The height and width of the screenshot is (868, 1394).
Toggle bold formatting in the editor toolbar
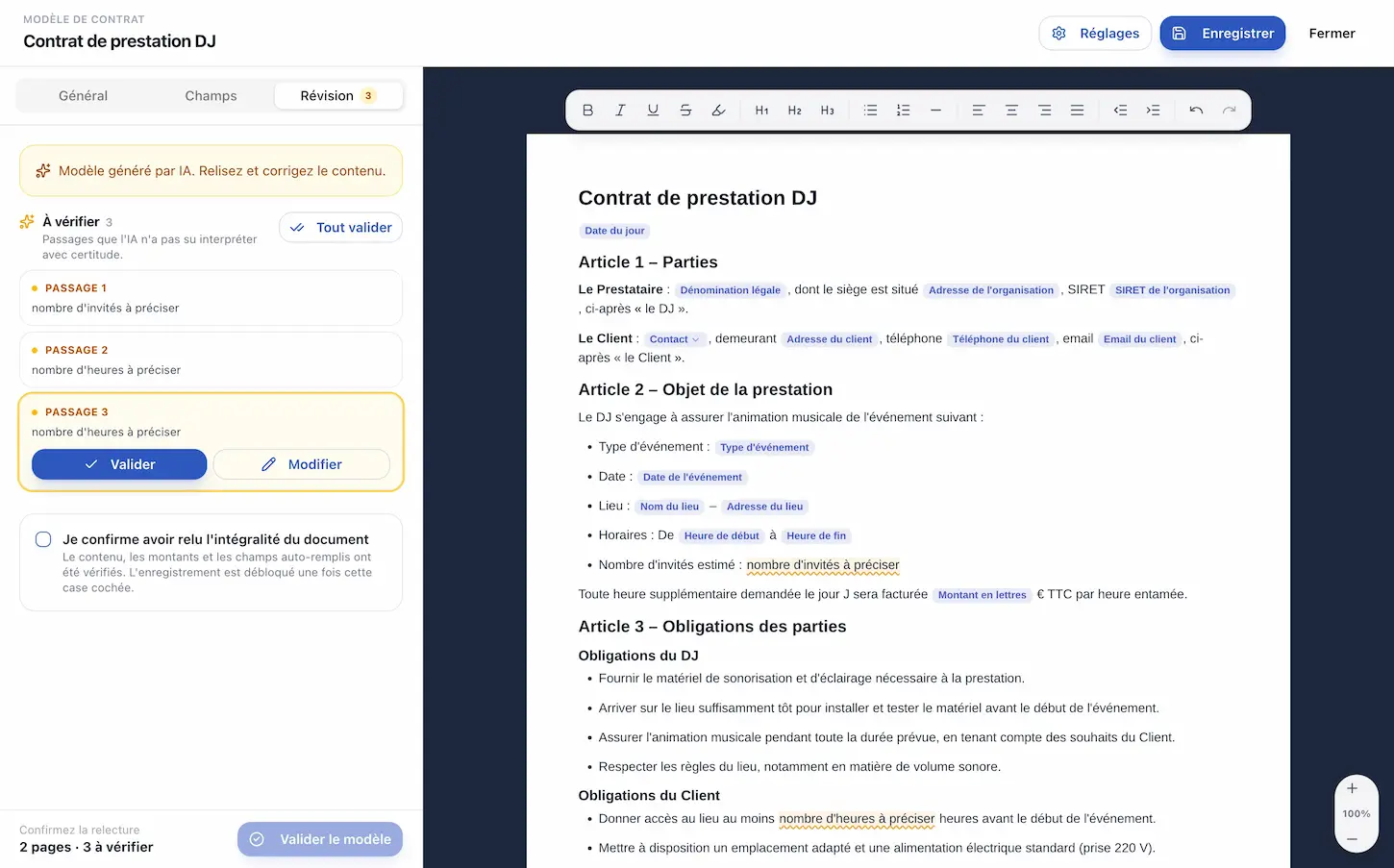pos(587,111)
